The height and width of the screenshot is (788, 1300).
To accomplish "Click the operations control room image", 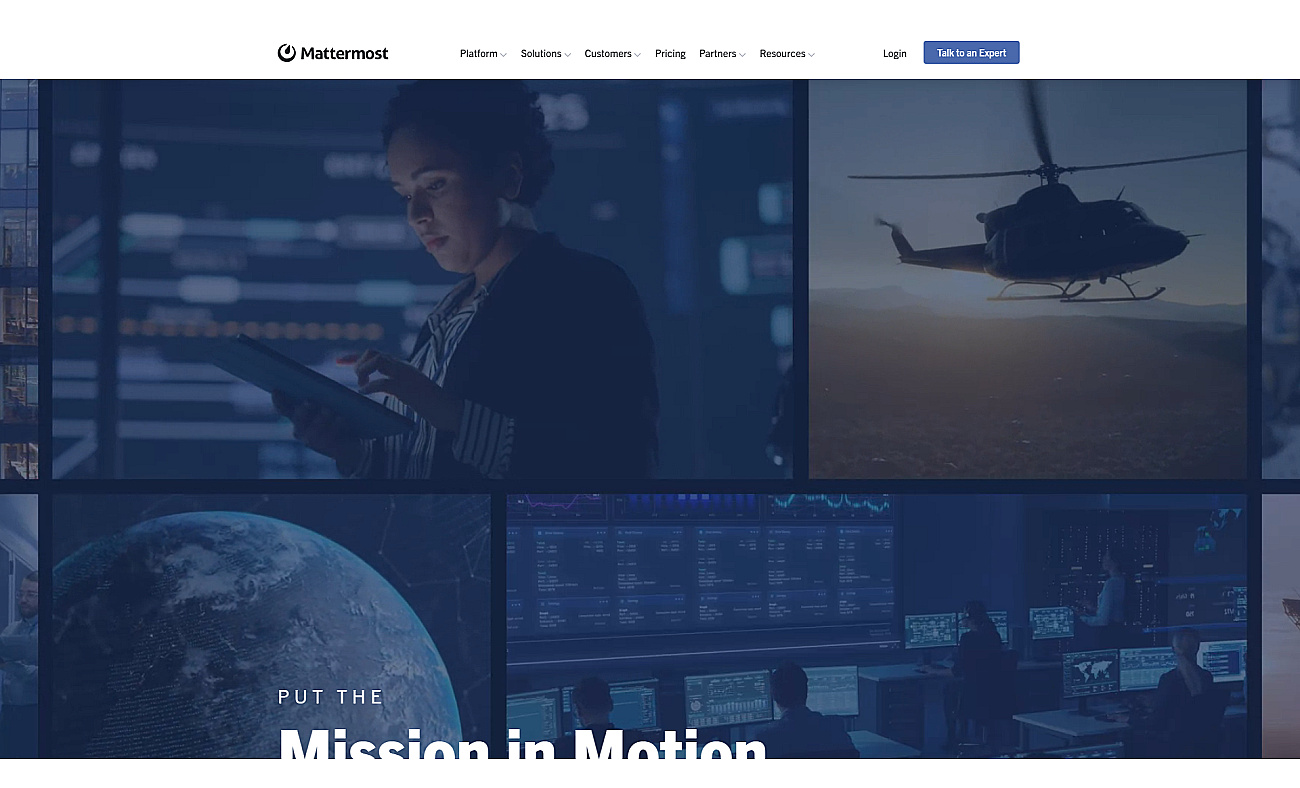I will click(x=877, y=626).
